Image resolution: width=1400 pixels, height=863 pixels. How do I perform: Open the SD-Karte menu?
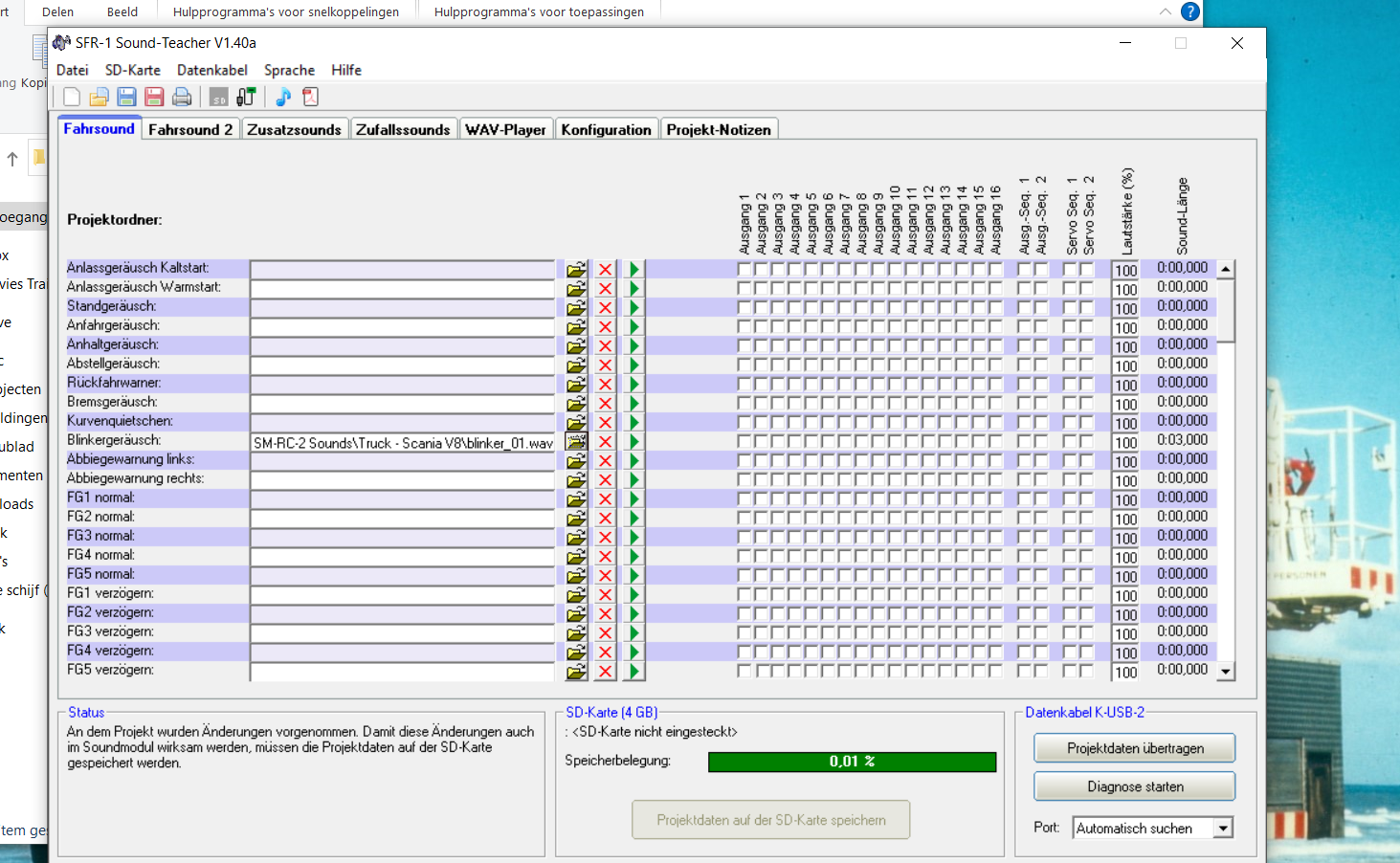[x=133, y=70]
